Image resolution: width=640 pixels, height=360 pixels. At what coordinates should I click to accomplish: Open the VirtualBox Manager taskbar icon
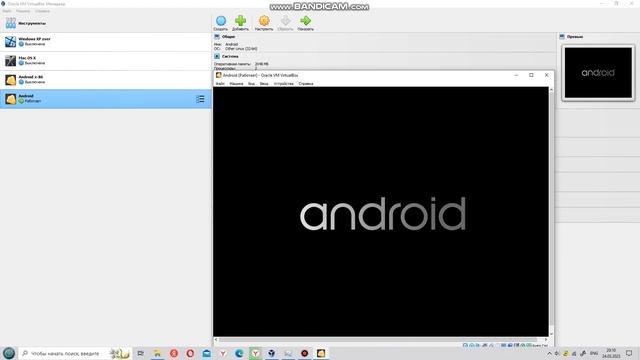272,353
